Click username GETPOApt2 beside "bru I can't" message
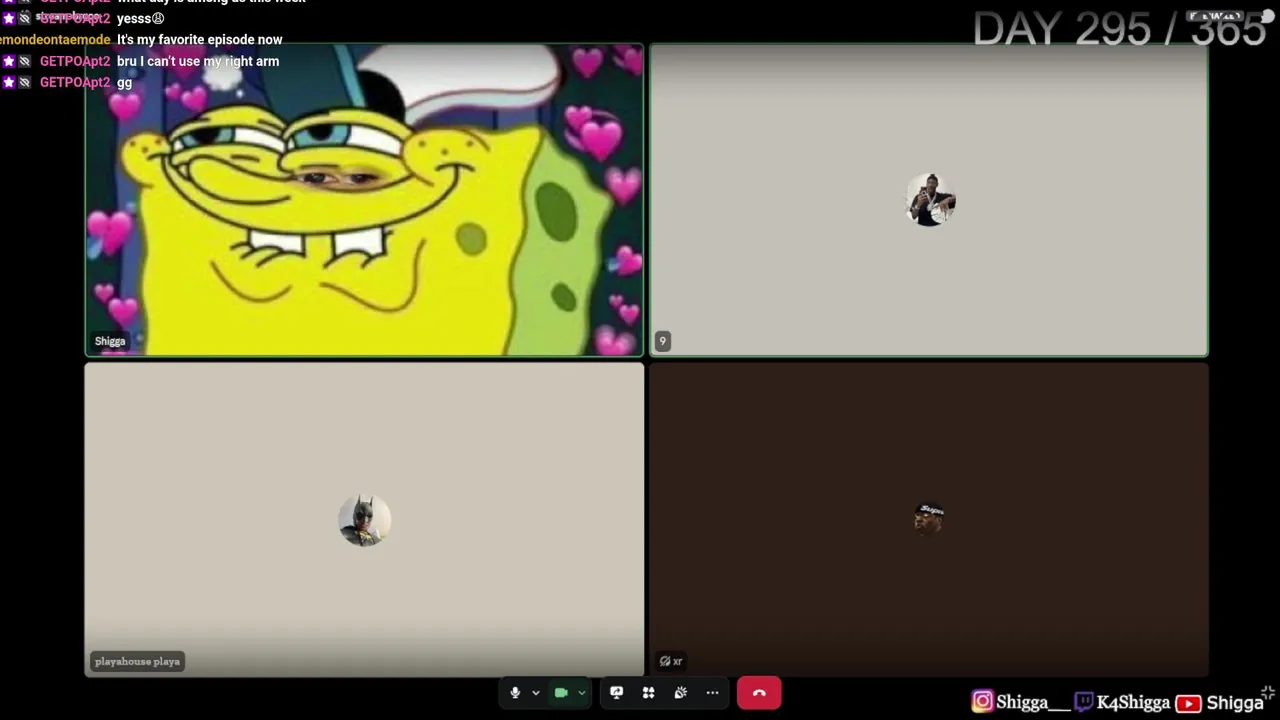The height and width of the screenshot is (720, 1280). point(75,61)
